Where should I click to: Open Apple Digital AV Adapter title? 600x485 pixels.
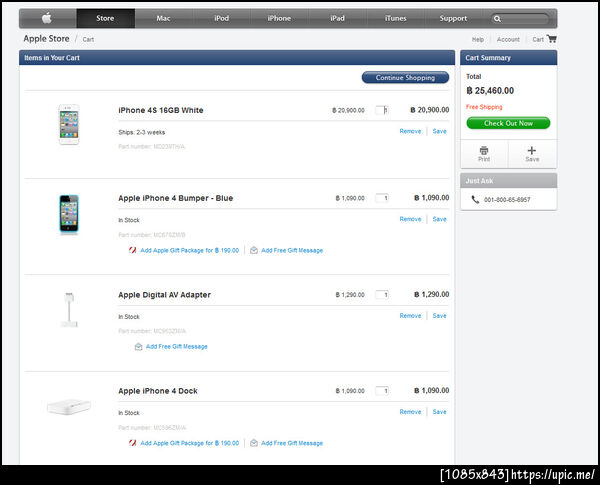pyautogui.click(x=165, y=295)
